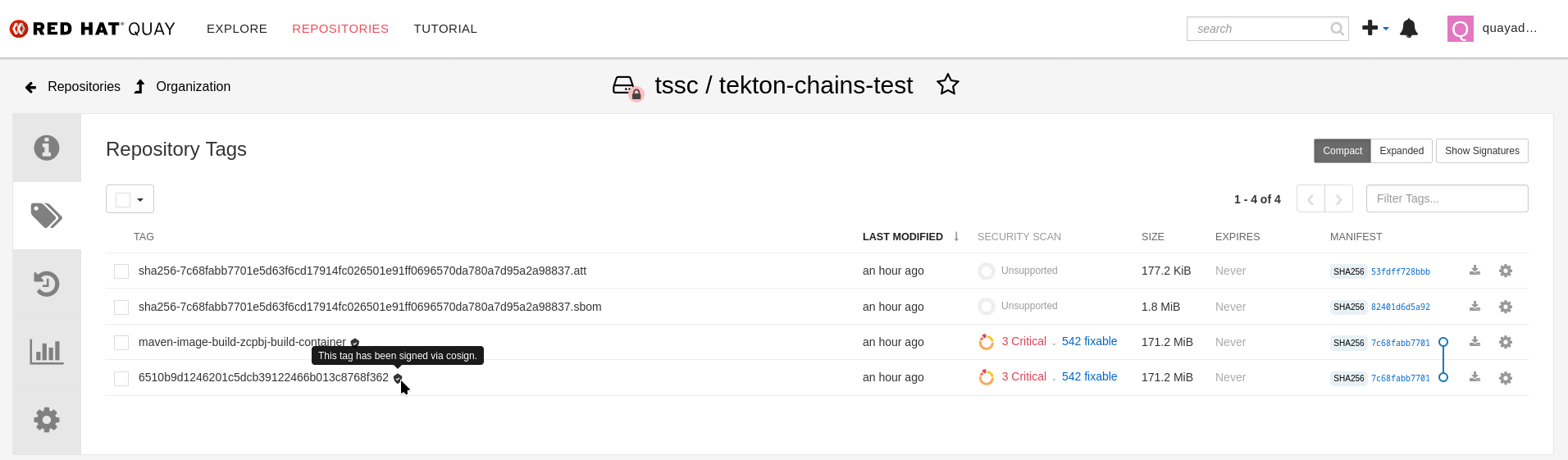The width and height of the screenshot is (1568, 460).
Task: Star the tssc/tekton-chains-test repository
Action: 948,84
